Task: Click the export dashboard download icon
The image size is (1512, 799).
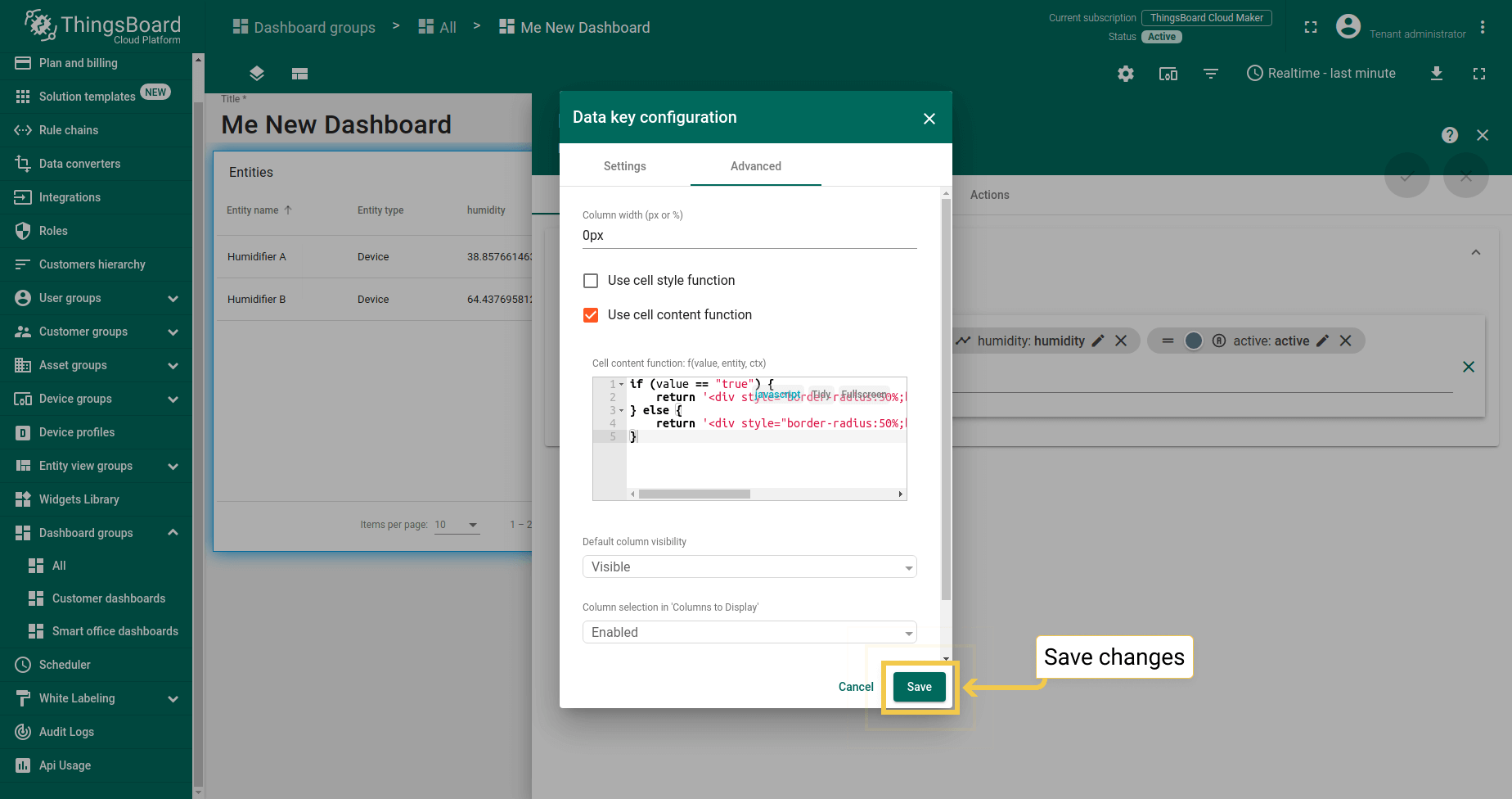Action: click(1437, 74)
